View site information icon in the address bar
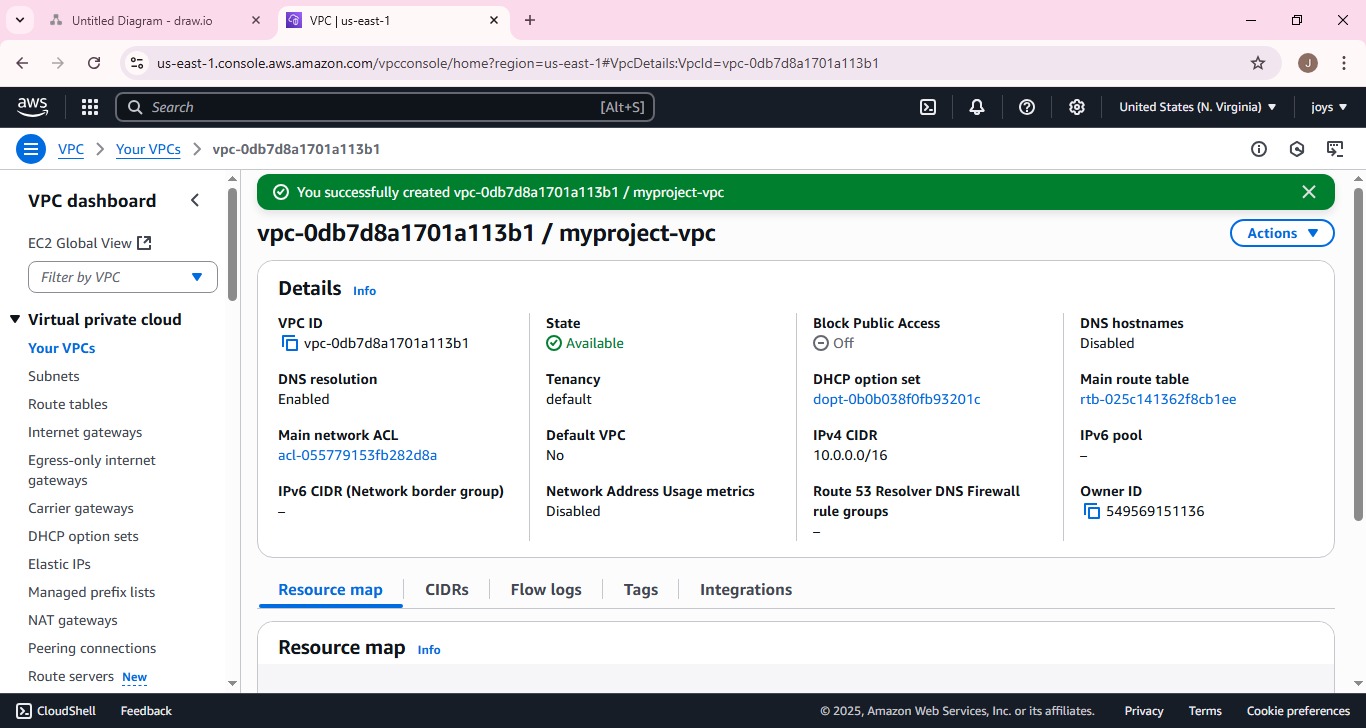This screenshot has width=1366, height=728. (x=138, y=63)
